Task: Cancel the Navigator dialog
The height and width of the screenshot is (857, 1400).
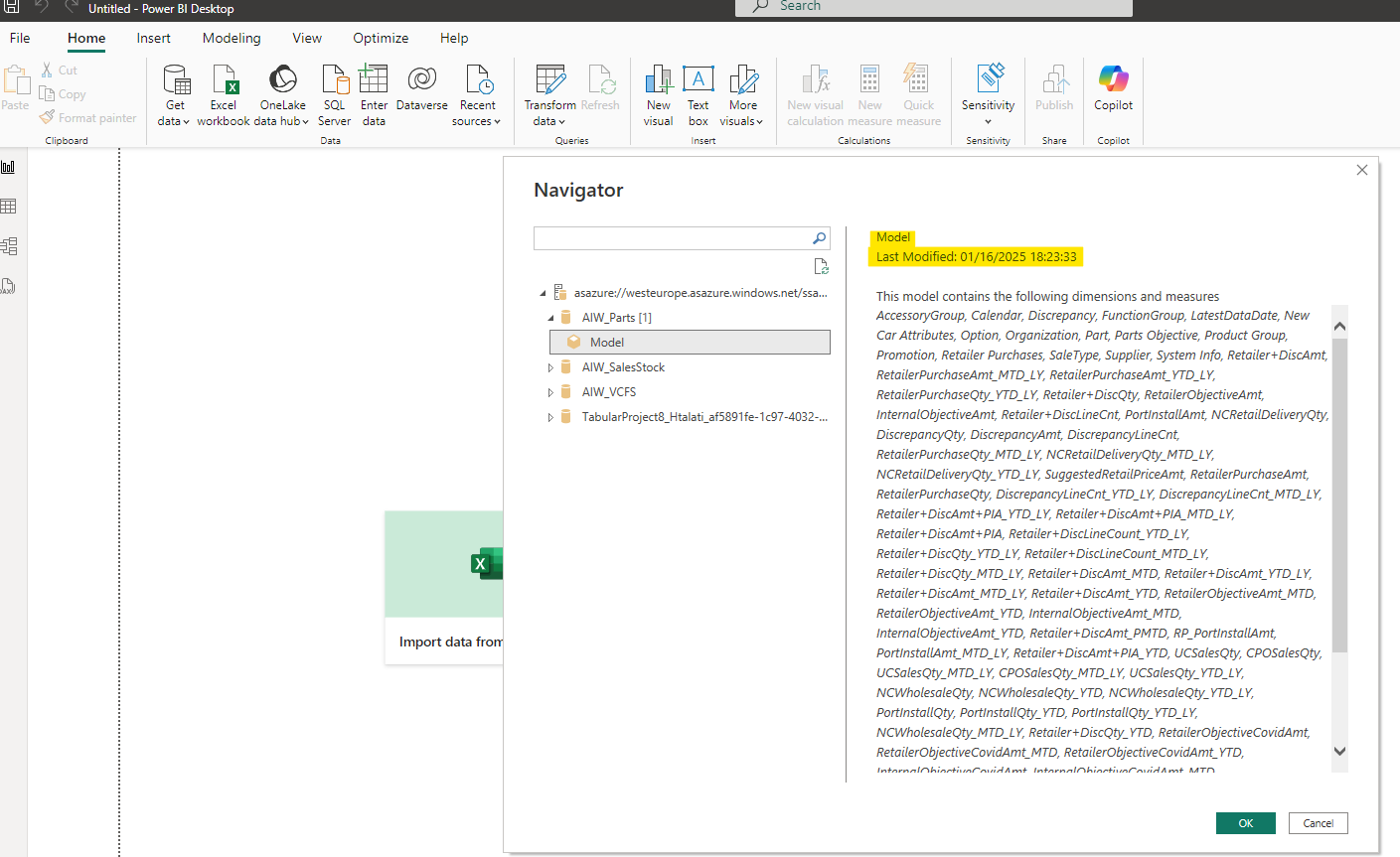Action: [1318, 823]
